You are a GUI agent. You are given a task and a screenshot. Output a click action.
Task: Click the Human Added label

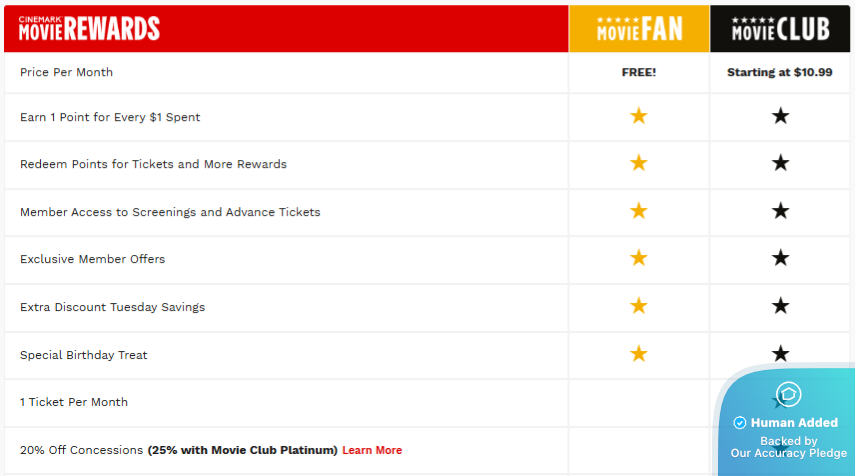pos(794,423)
